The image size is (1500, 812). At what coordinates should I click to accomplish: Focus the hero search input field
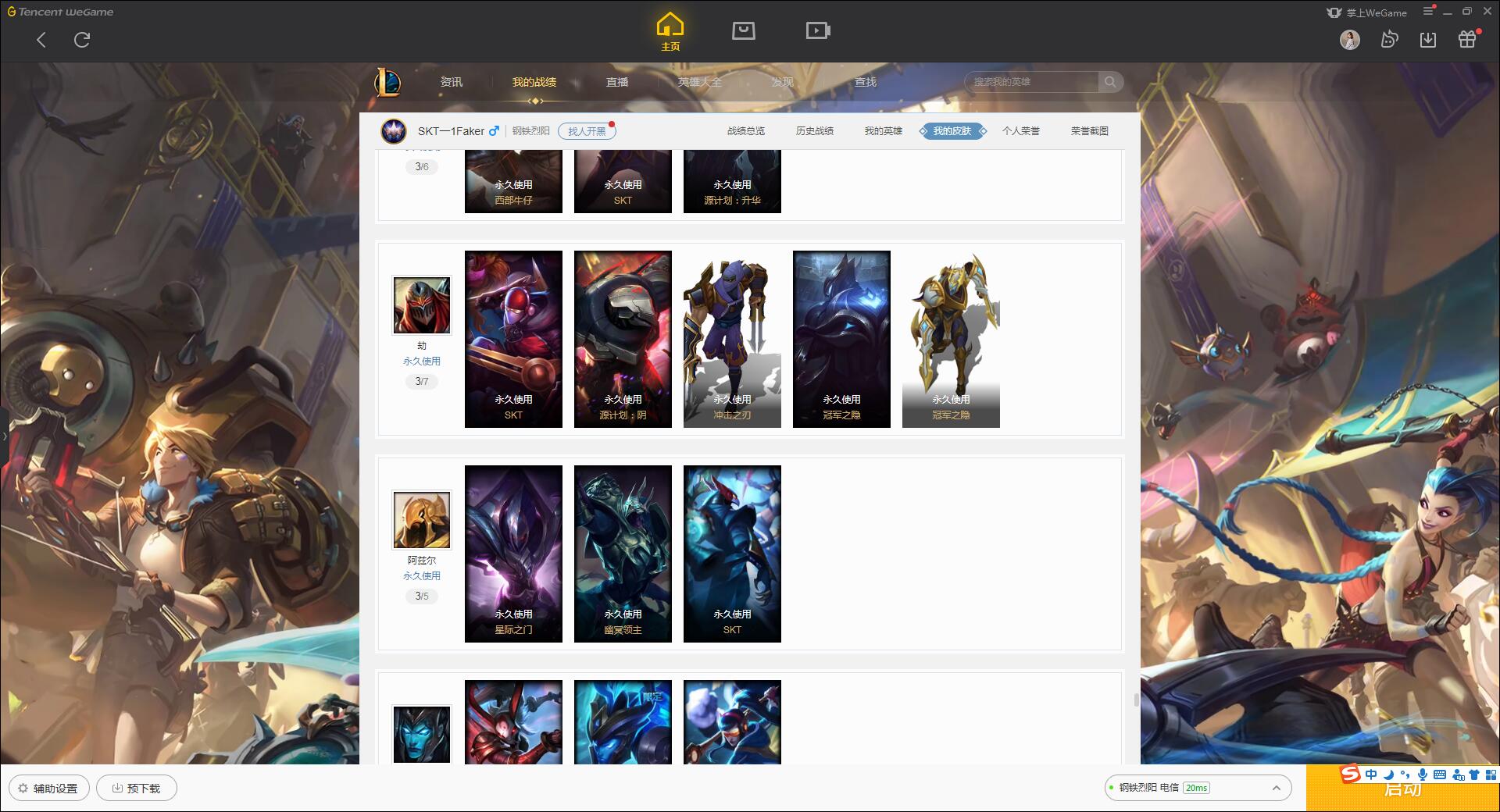tap(1031, 82)
